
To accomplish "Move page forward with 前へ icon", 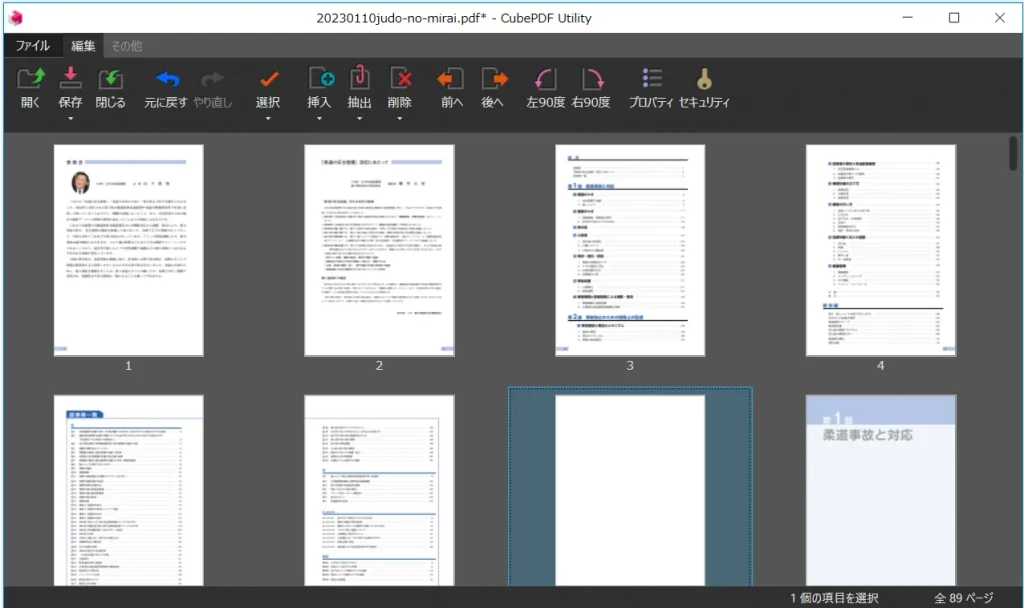I will [452, 80].
